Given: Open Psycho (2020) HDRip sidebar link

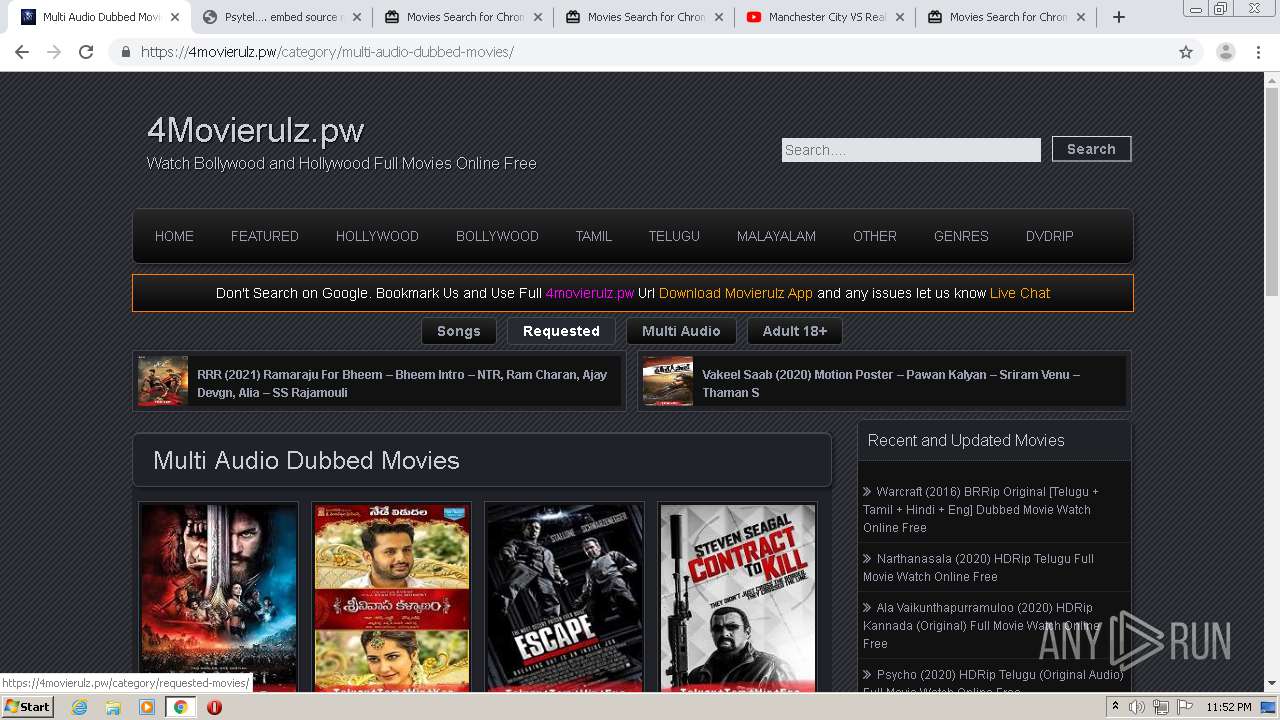Looking at the screenshot, I should tap(993, 682).
